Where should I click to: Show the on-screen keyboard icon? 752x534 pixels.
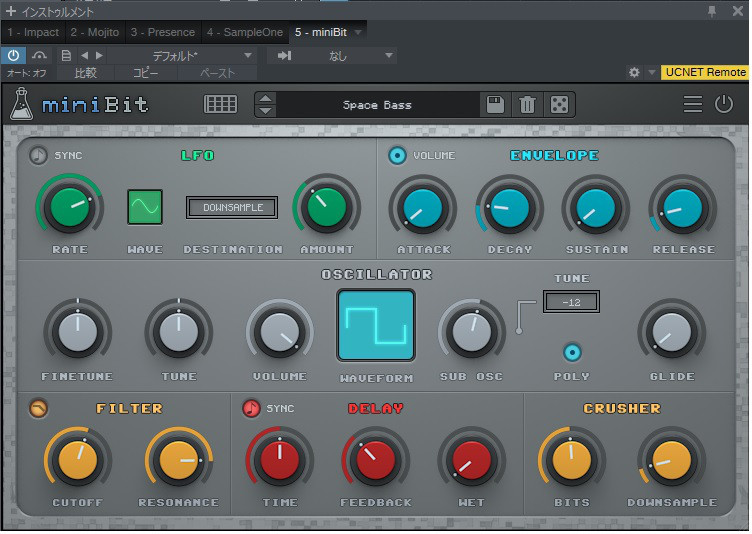(221, 104)
